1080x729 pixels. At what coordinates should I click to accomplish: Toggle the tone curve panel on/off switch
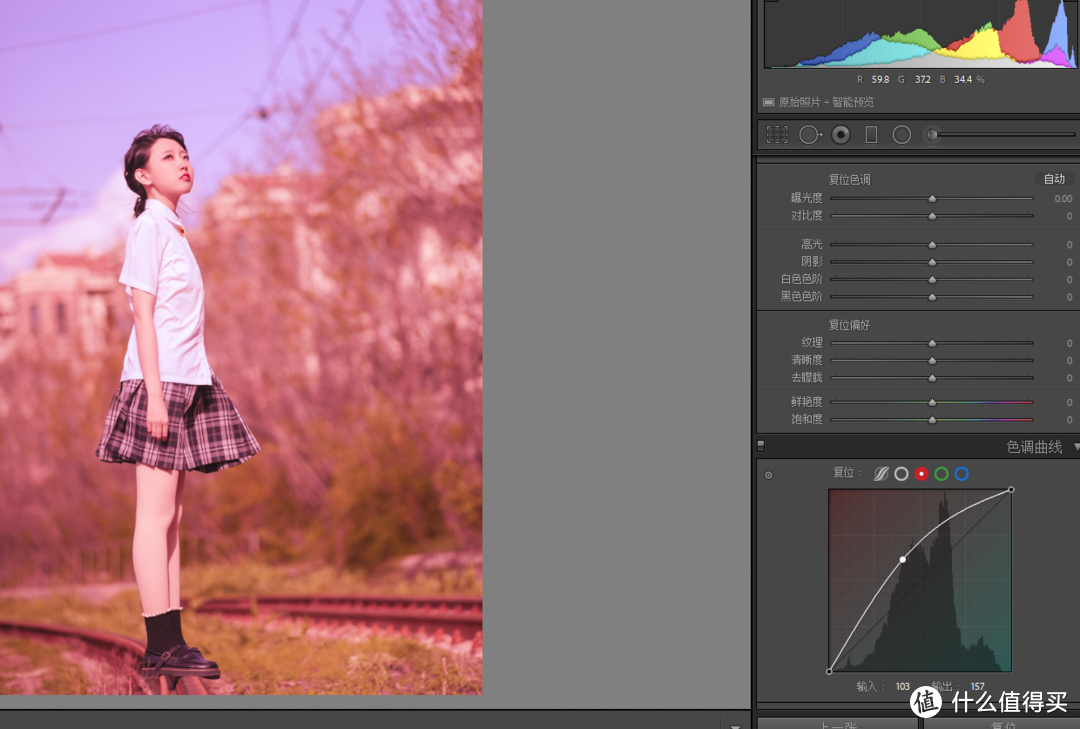761,446
